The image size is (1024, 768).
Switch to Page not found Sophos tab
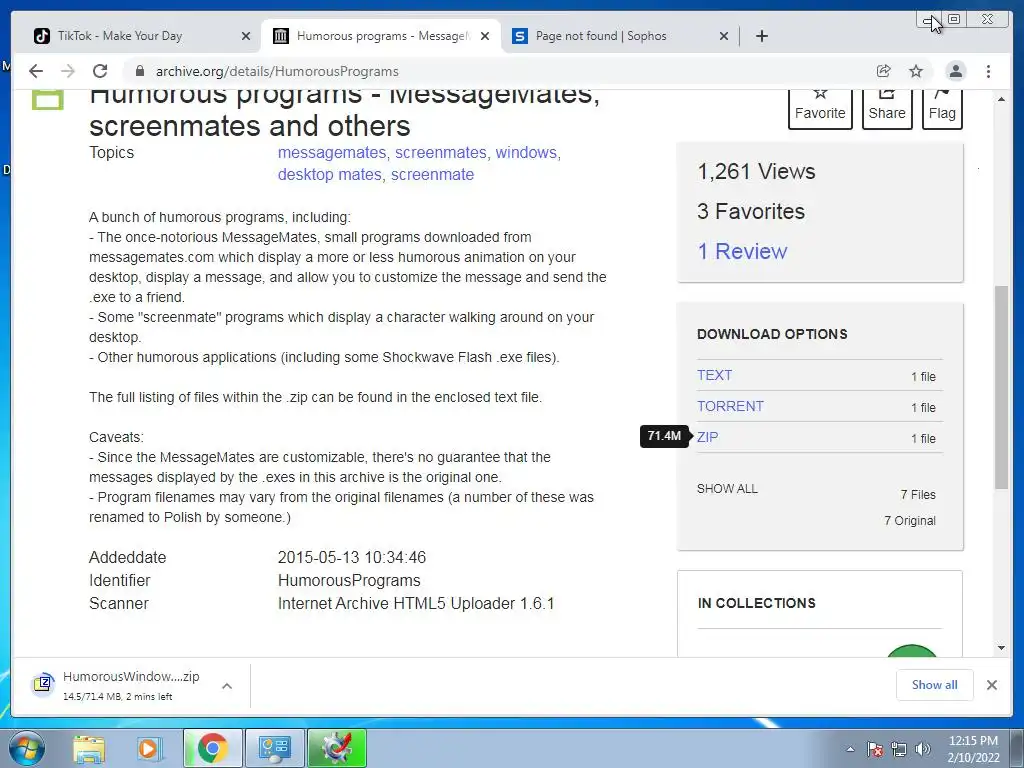click(601, 36)
